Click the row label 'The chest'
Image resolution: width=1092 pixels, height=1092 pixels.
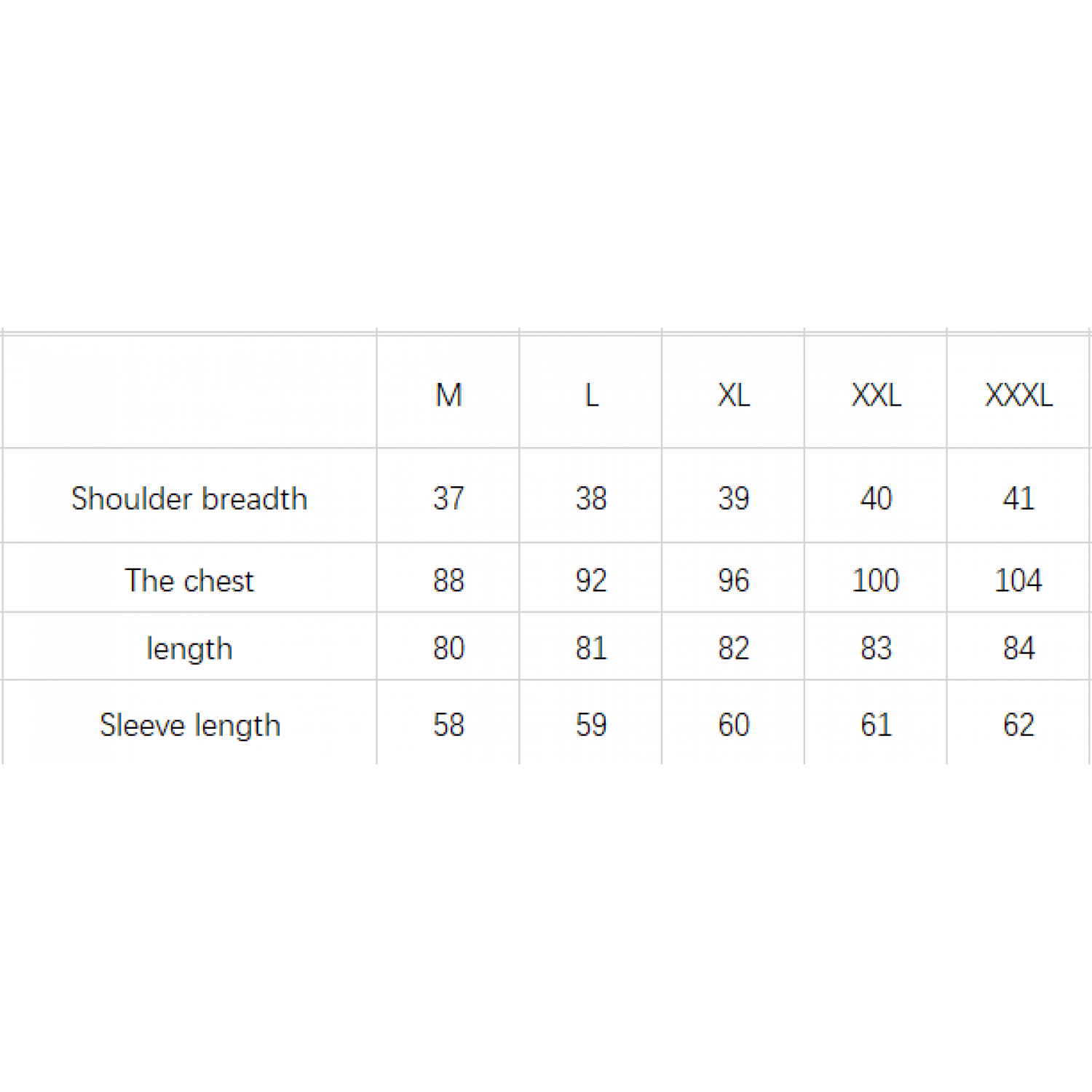189,581
